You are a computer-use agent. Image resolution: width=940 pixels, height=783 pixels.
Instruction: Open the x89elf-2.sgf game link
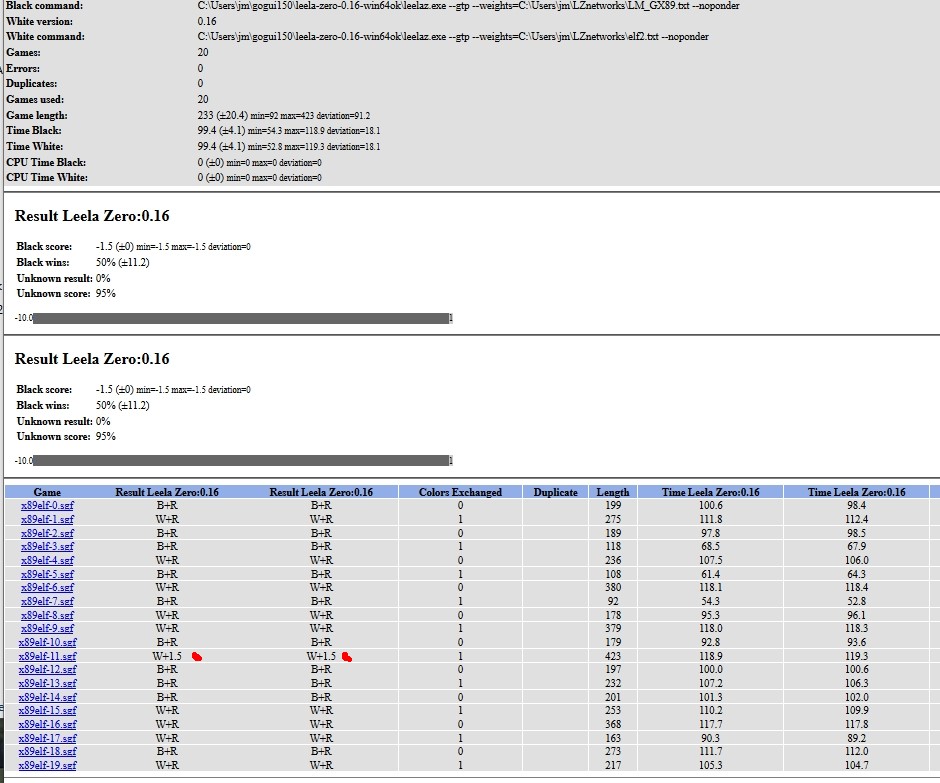coord(47,533)
